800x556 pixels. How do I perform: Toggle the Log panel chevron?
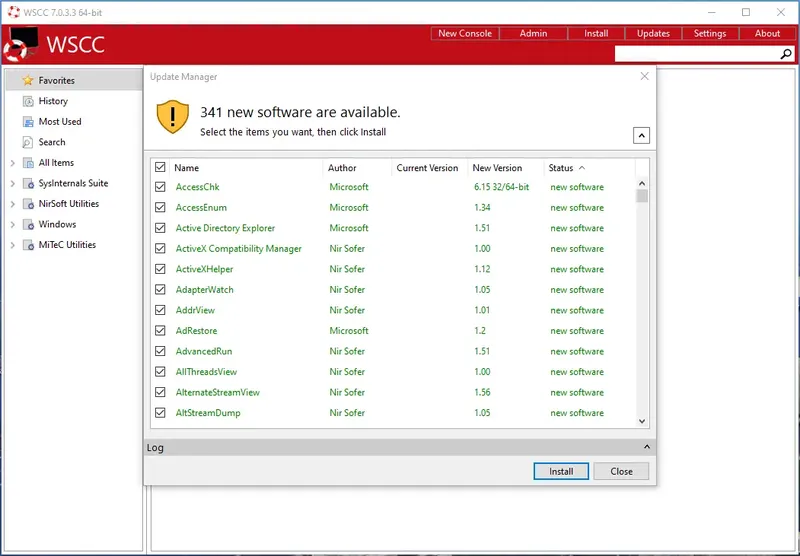[646, 447]
